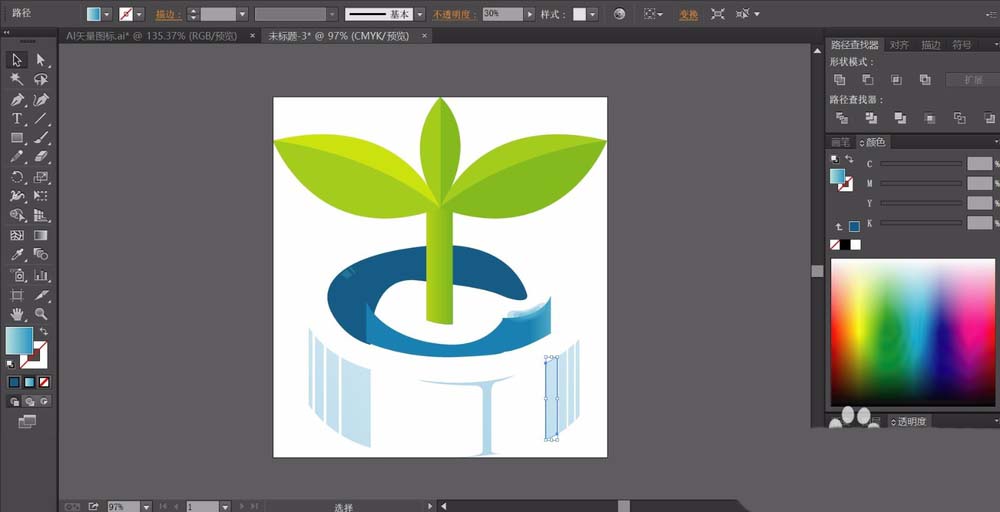Click Minus Front shape mode in Pathfinder

click(x=868, y=80)
